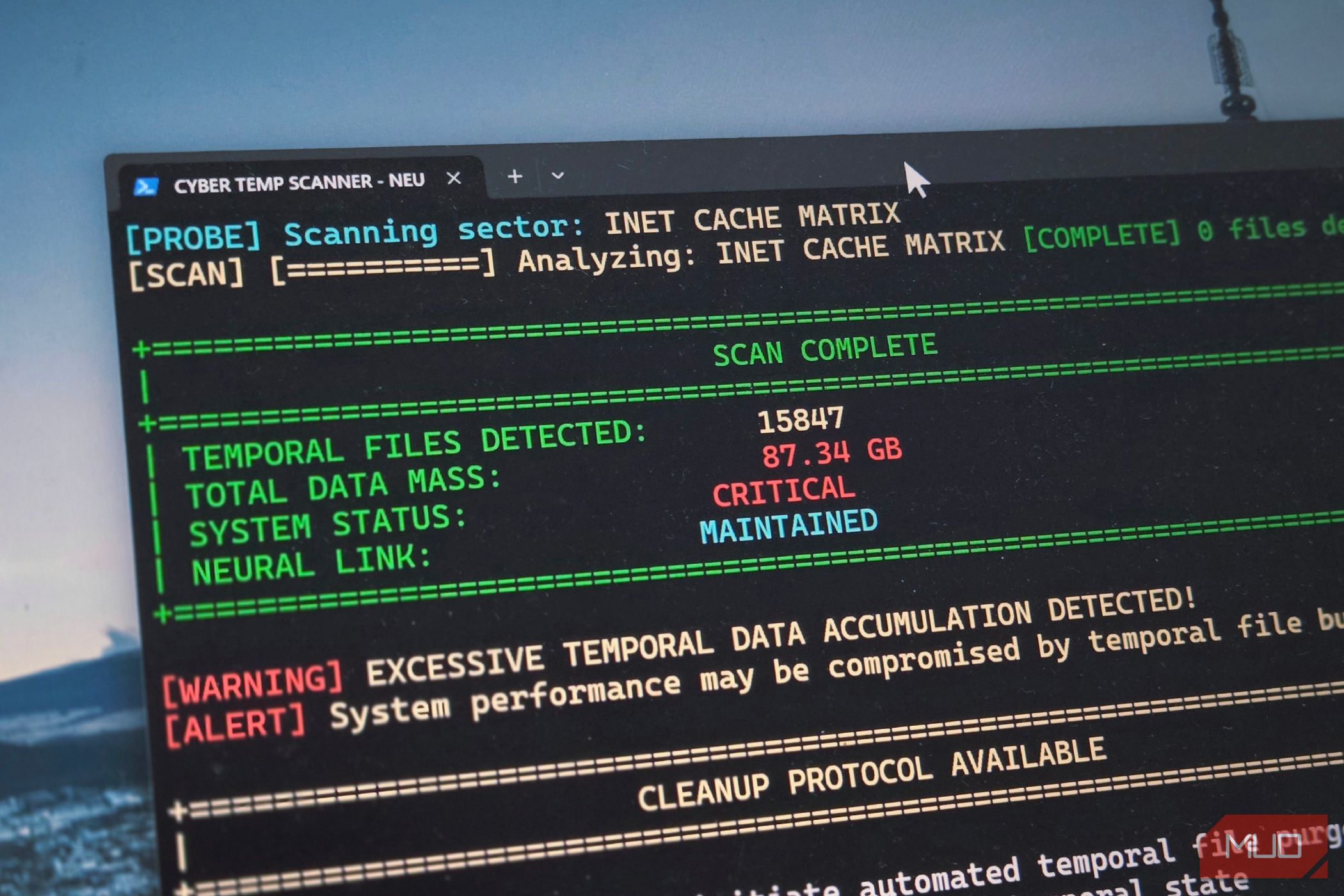Click the PowerShell icon on the terminal tab

coord(146,186)
